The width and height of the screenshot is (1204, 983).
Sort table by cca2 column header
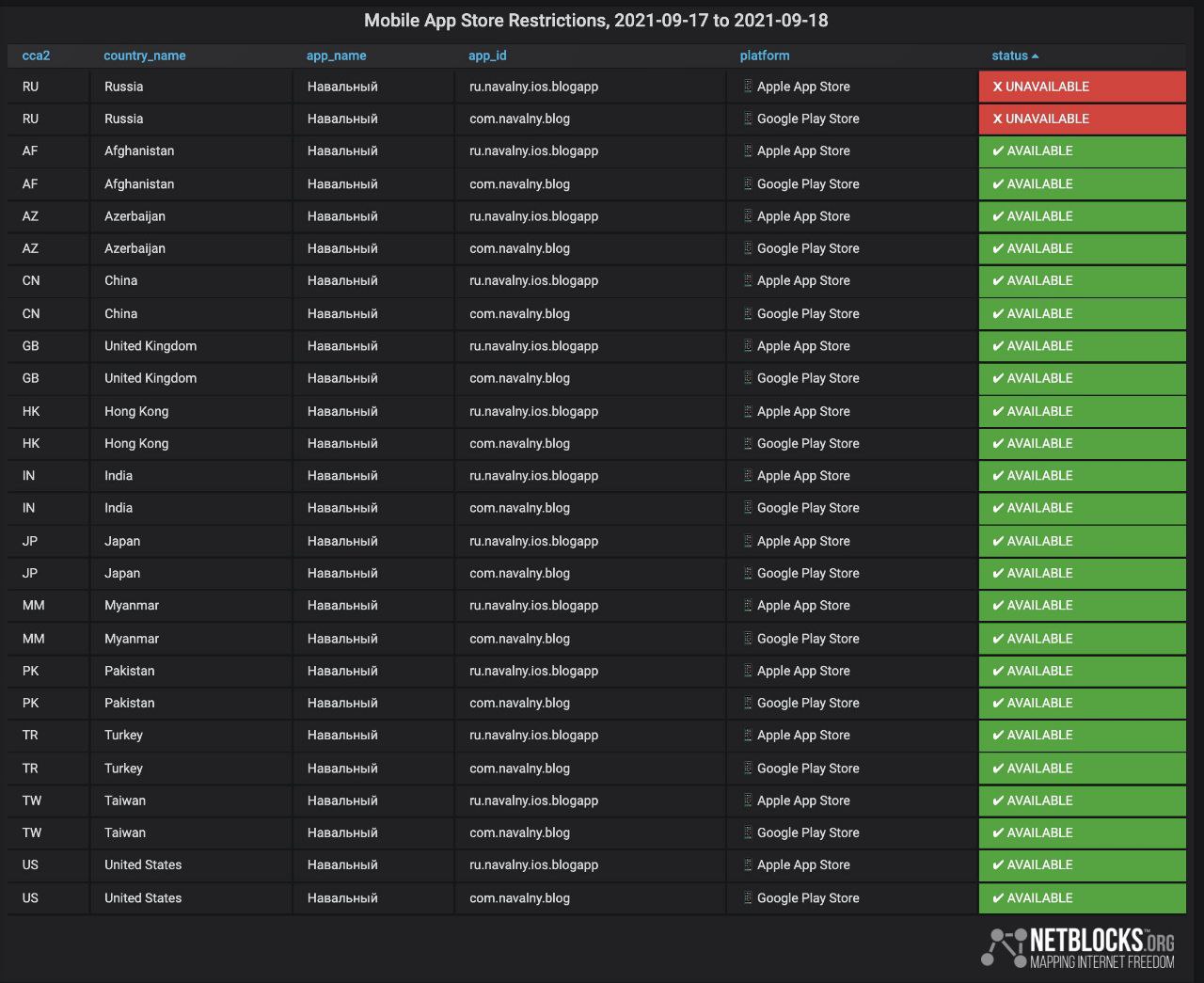pos(36,55)
